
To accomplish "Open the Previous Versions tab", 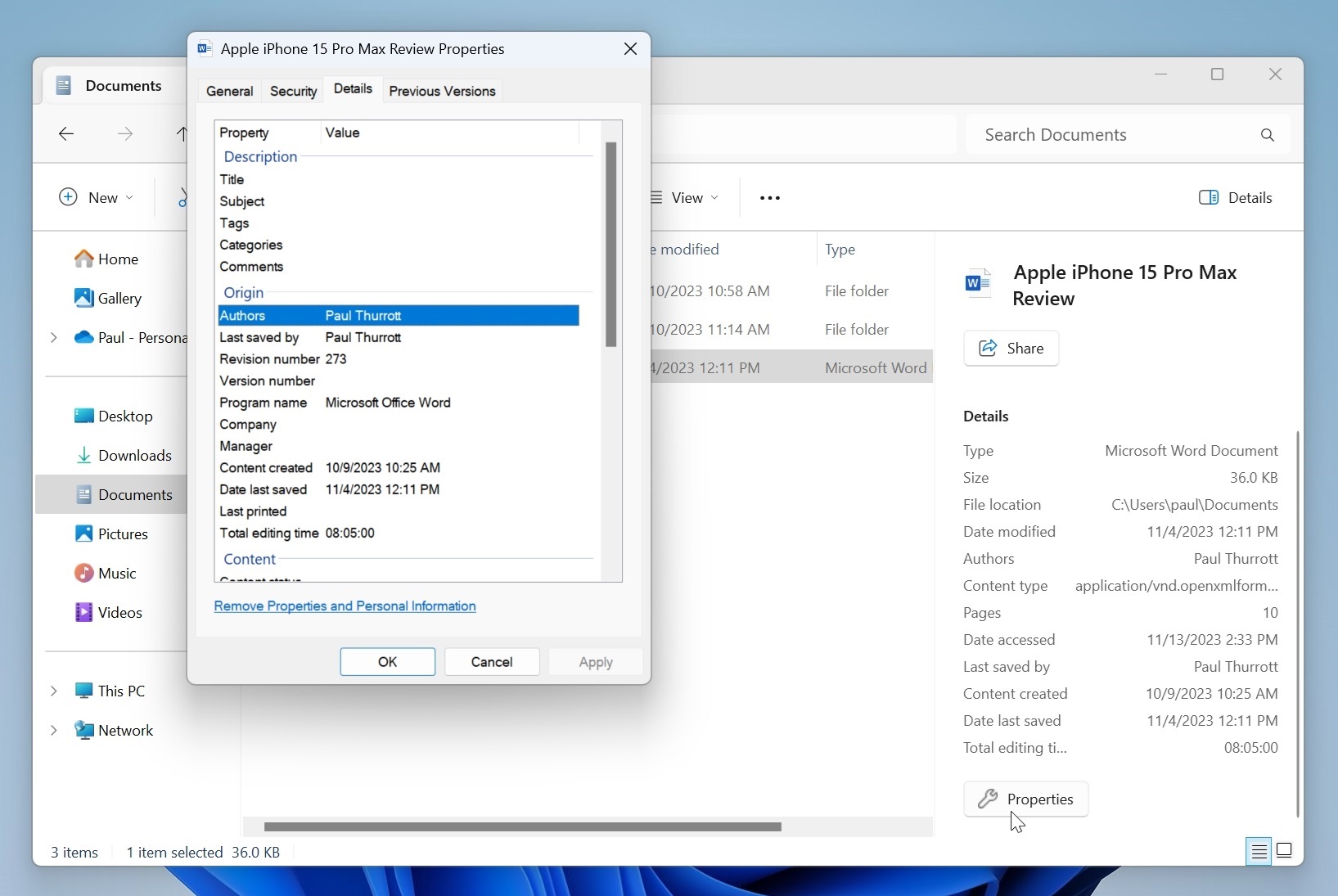I will click(442, 91).
